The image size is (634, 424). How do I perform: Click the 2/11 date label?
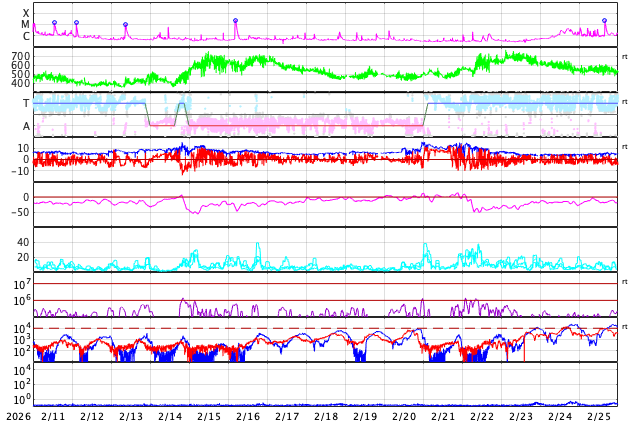(x=53, y=416)
